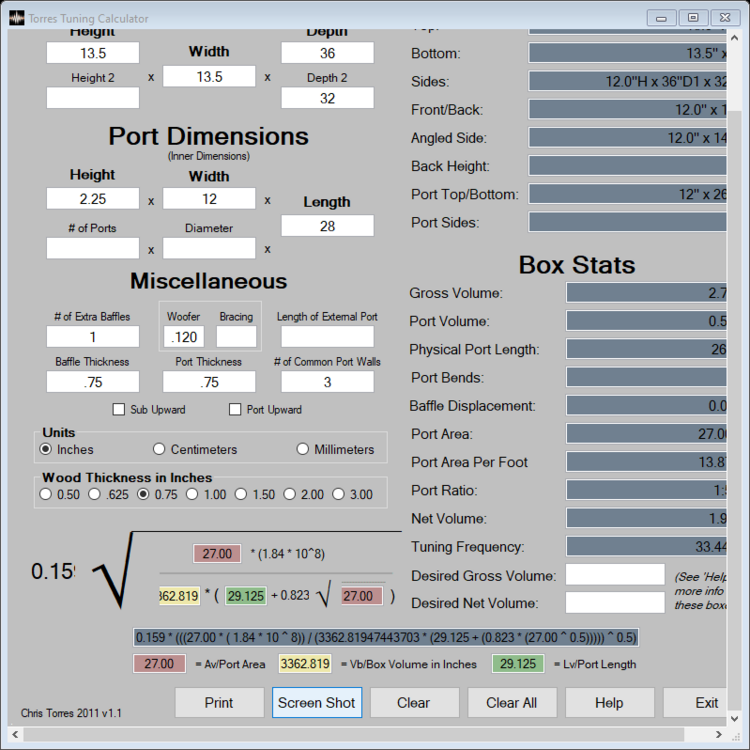Click the red 27.00 Av/Port Area legend box
This screenshot has width=750, height=750.
(x=159, y=663)
